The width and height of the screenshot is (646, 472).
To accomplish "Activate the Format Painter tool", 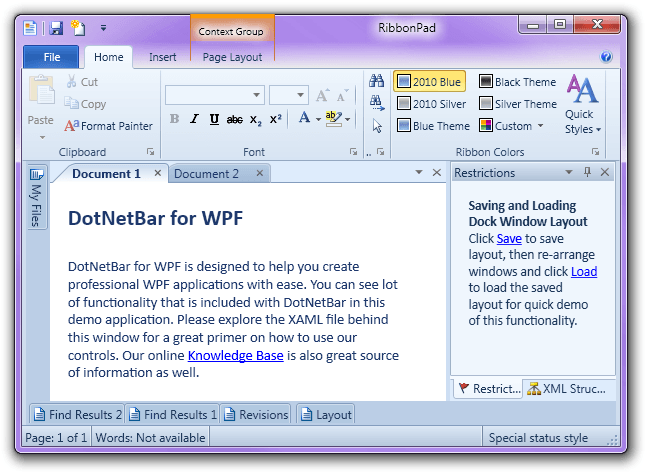I will click(108, 126).
